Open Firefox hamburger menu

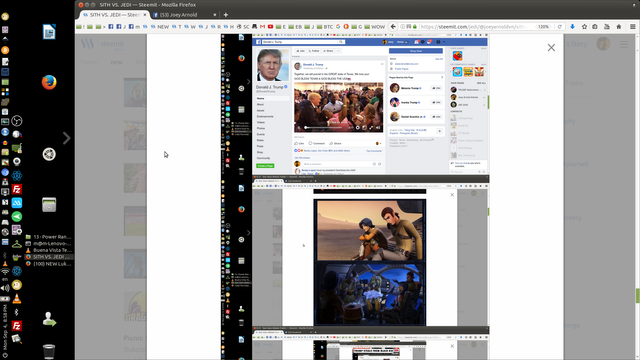click(x=633, y=27)
